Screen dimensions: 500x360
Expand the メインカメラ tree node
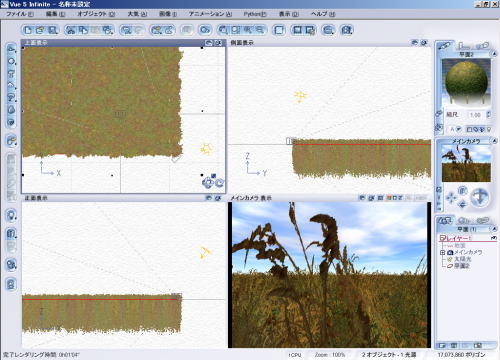coord(442,253)
